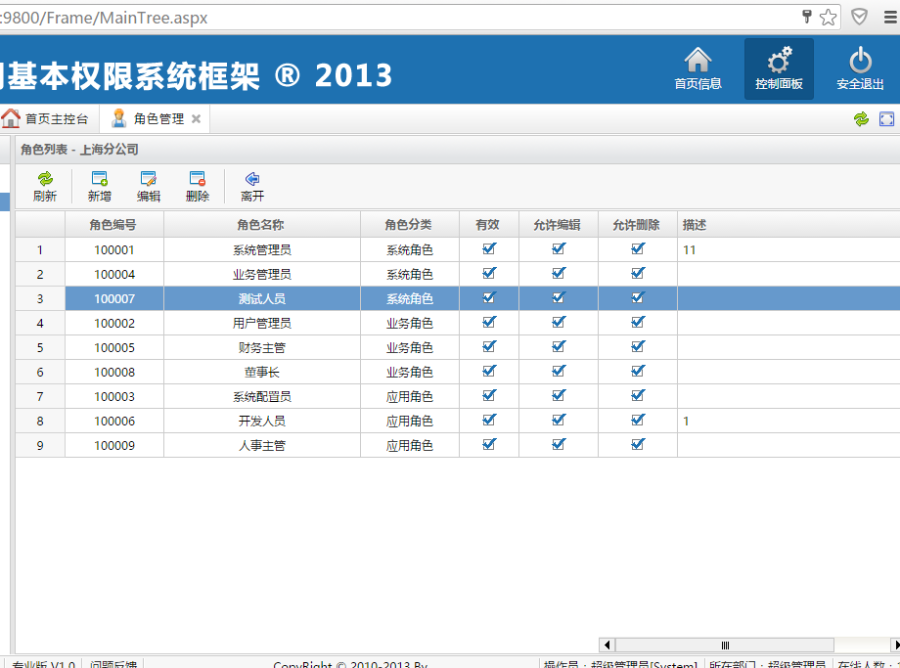This screenshot has width=900, height=668.
Task: Click the 新增 add role icon
Action: 99,179
